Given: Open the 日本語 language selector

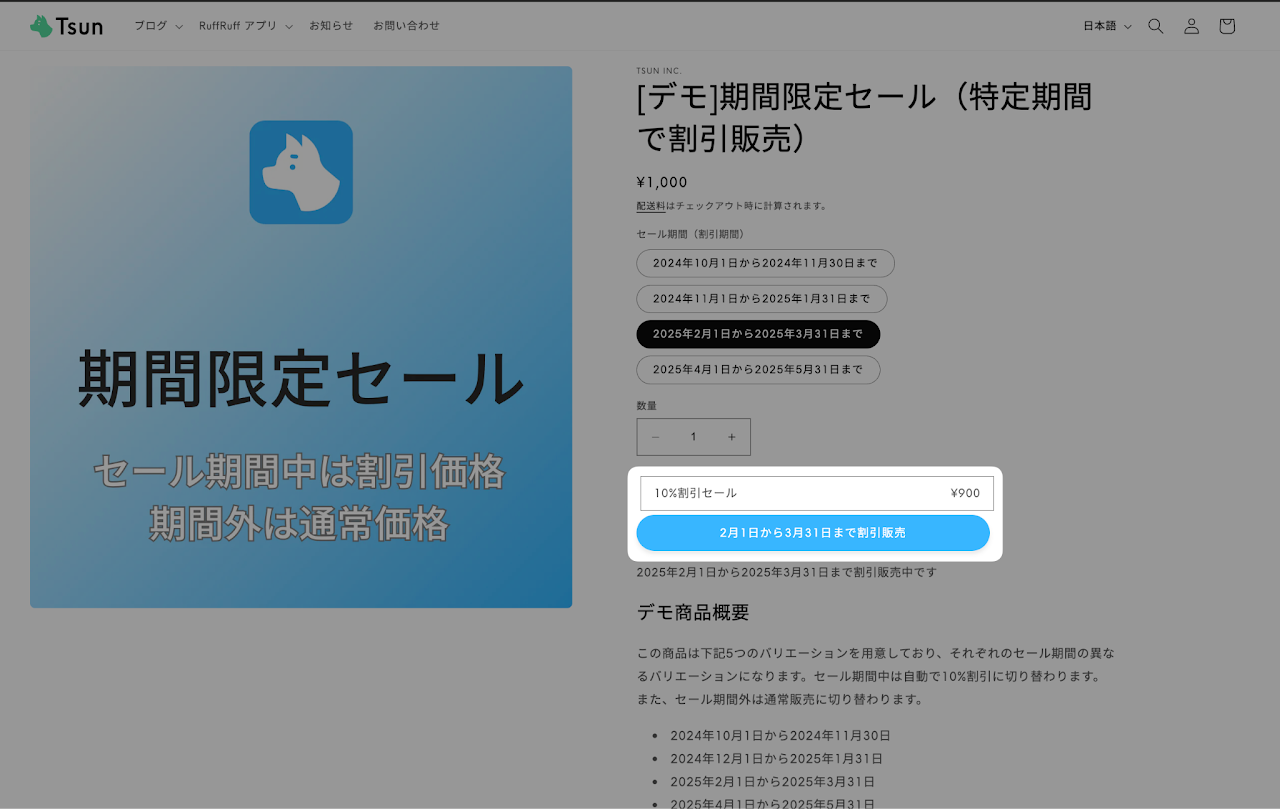Looking at the screenshot, I should coord(1107,26).
